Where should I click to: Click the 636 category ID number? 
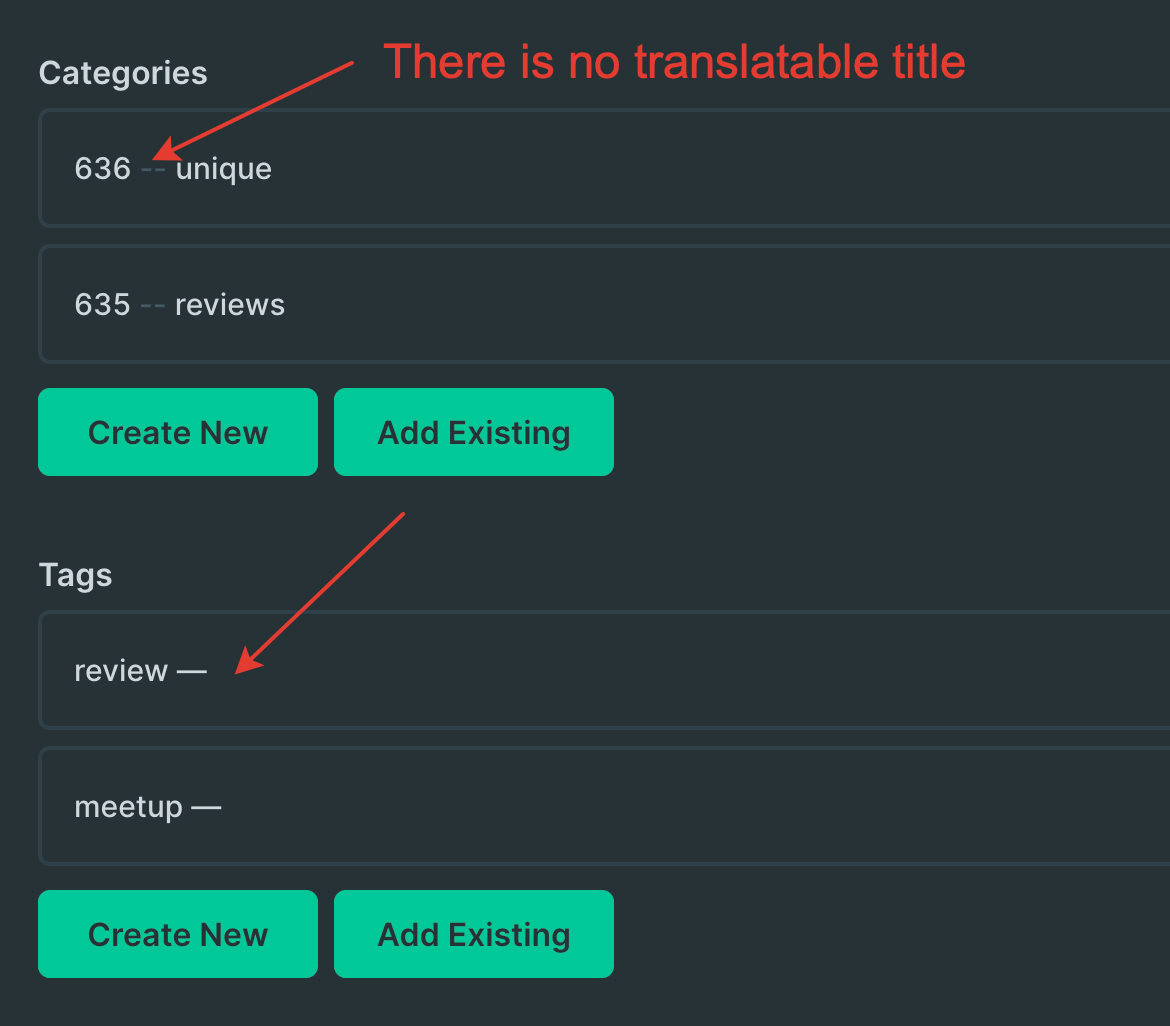pos(100,168)
